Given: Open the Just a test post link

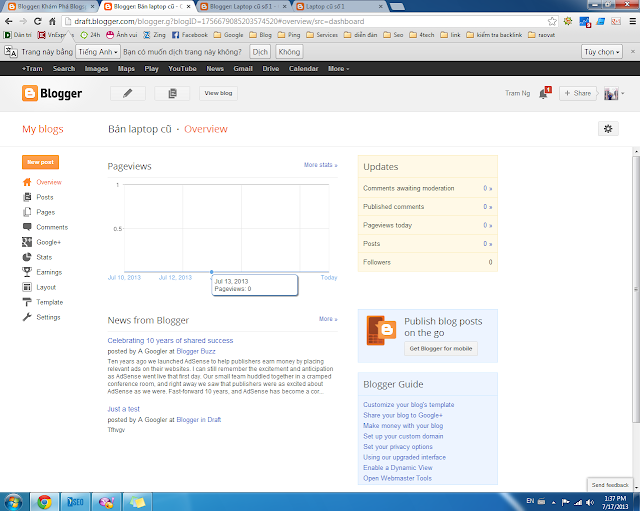Looking at the screenshot, I should (123, 409).
